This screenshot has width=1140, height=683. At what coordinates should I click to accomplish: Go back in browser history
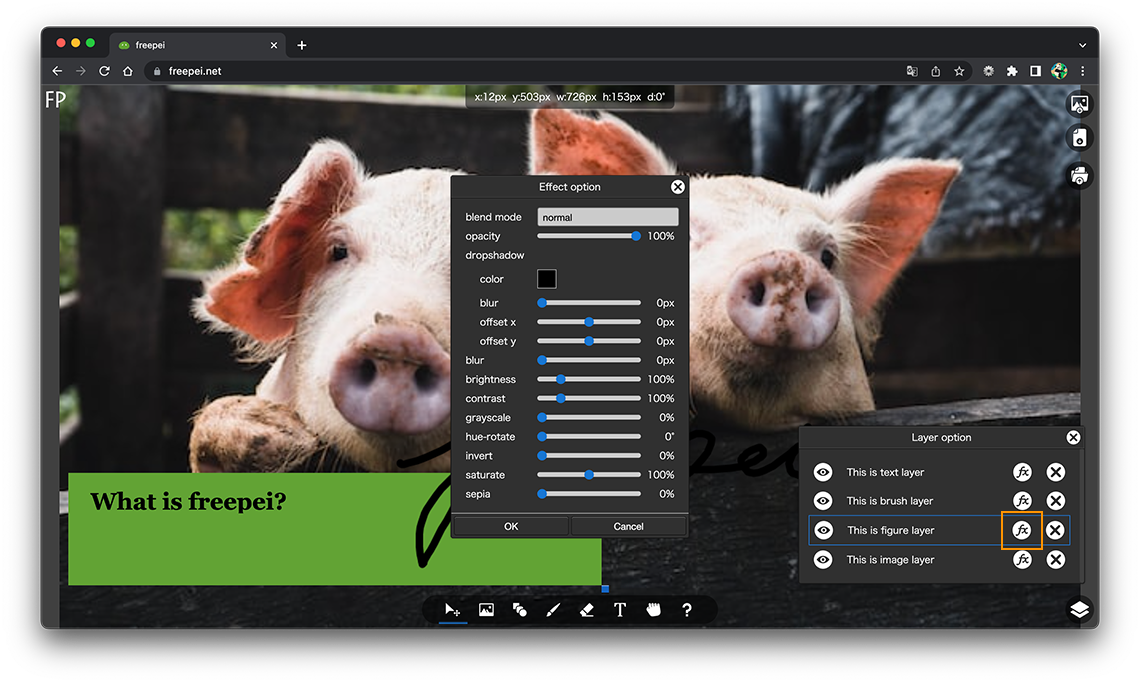[57, 71]
